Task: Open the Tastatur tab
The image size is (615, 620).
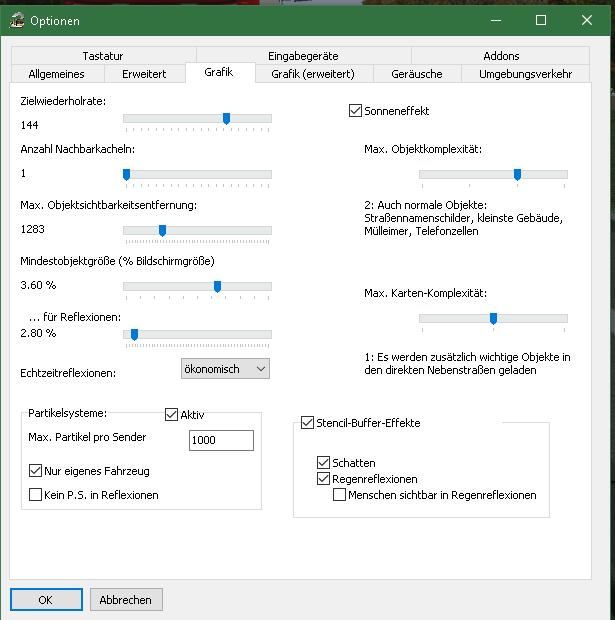Action: [x=103, y=56]
